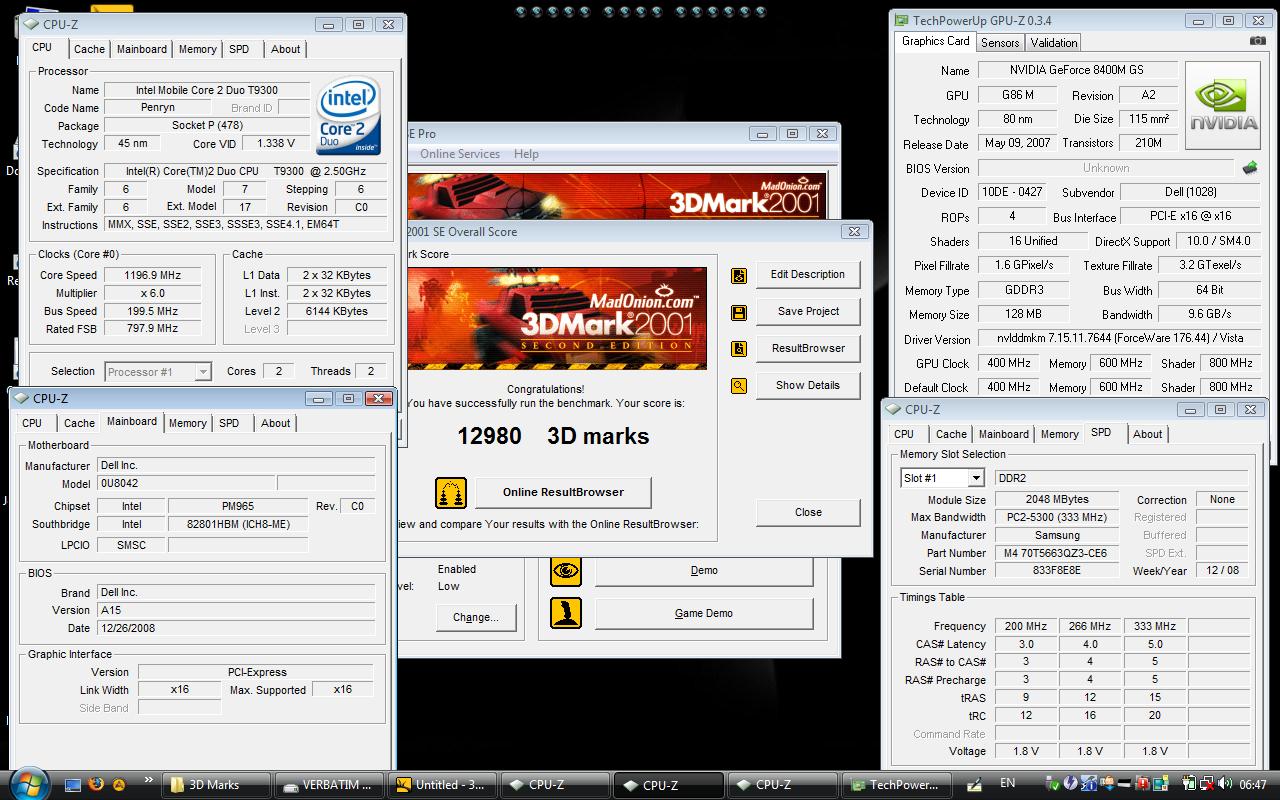Click the ResultBrowser button
Viewport: 1280px width, 800px height.
808,349
